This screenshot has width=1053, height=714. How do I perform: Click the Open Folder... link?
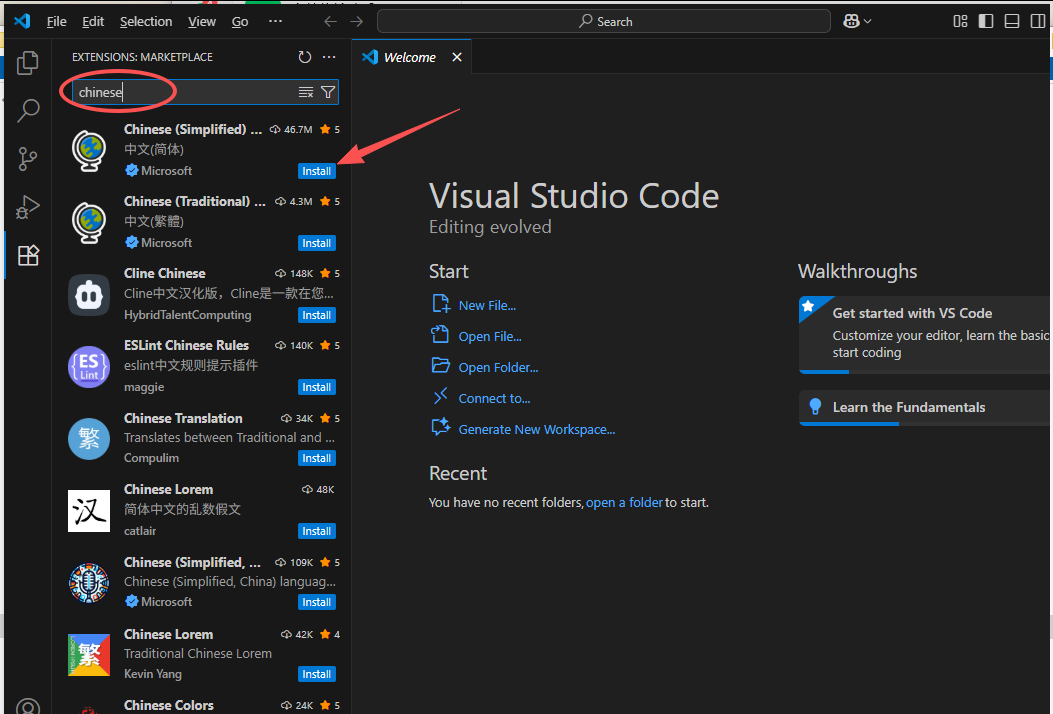(x=498, y=367)
